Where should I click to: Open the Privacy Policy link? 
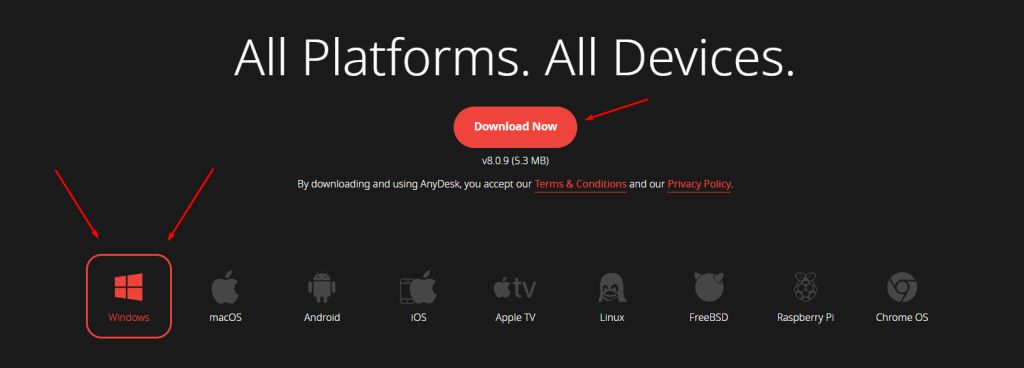(x=699, y=184)
